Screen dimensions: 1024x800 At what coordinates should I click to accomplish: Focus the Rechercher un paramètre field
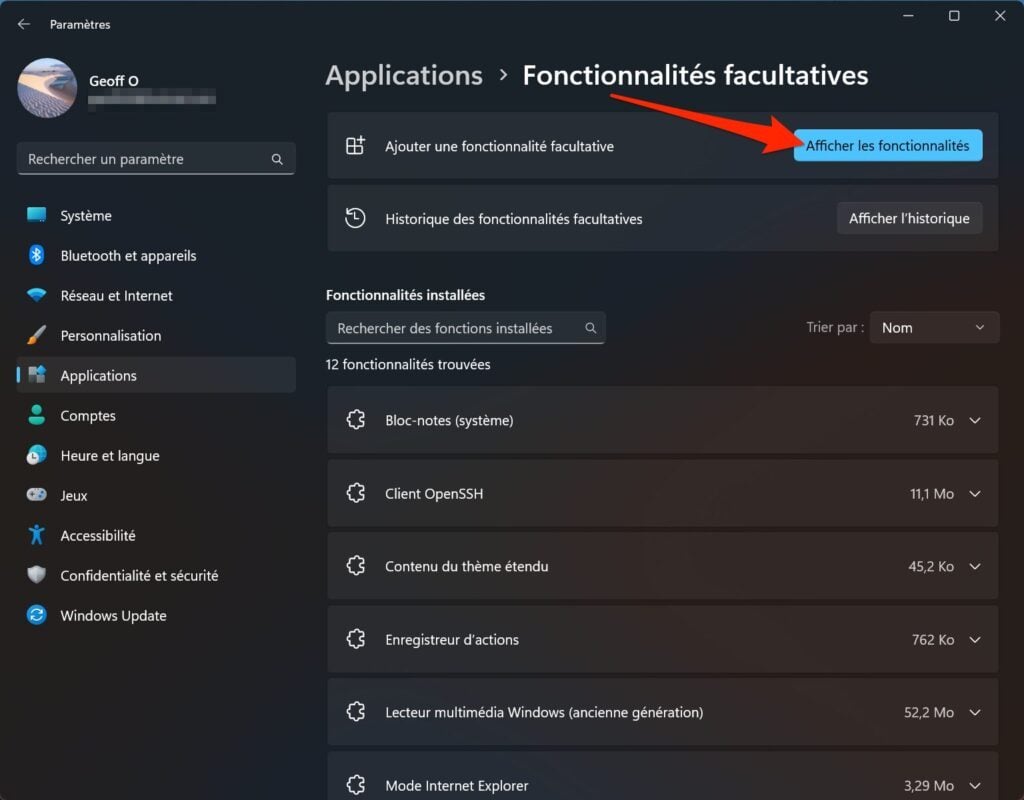coord(156,159)
